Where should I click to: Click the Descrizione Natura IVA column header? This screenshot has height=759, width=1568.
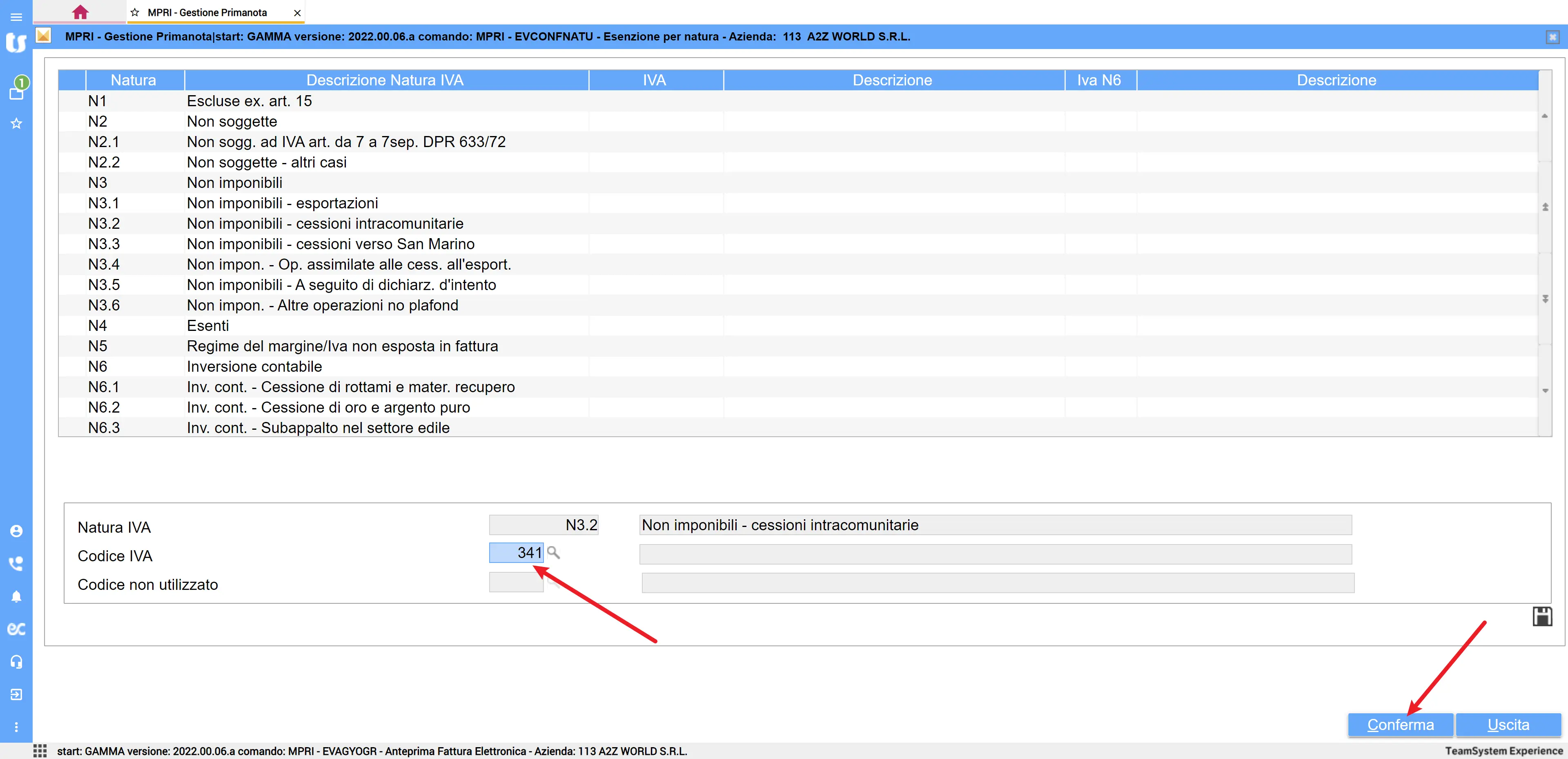[385, 80]
